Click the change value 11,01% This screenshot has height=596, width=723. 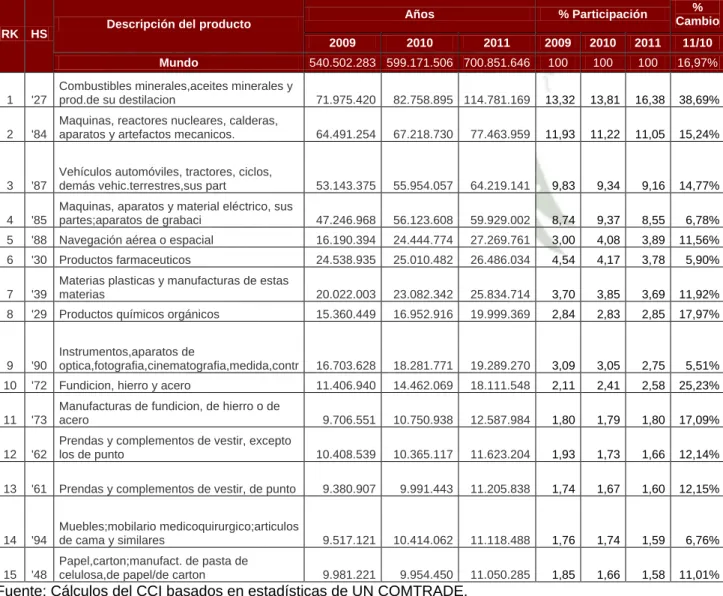[x=699, y=575]
